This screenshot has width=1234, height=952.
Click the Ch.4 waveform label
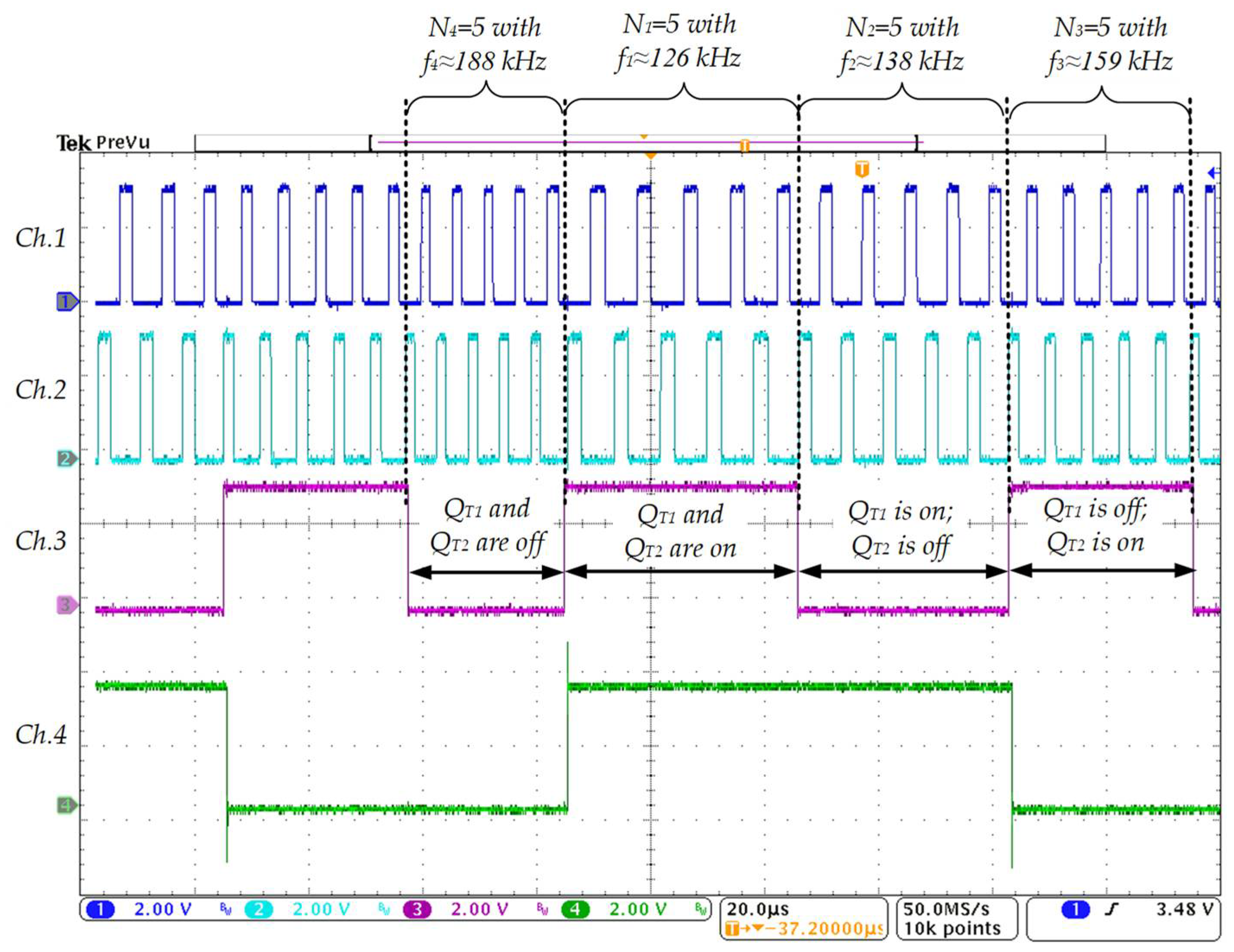point(41,734)
